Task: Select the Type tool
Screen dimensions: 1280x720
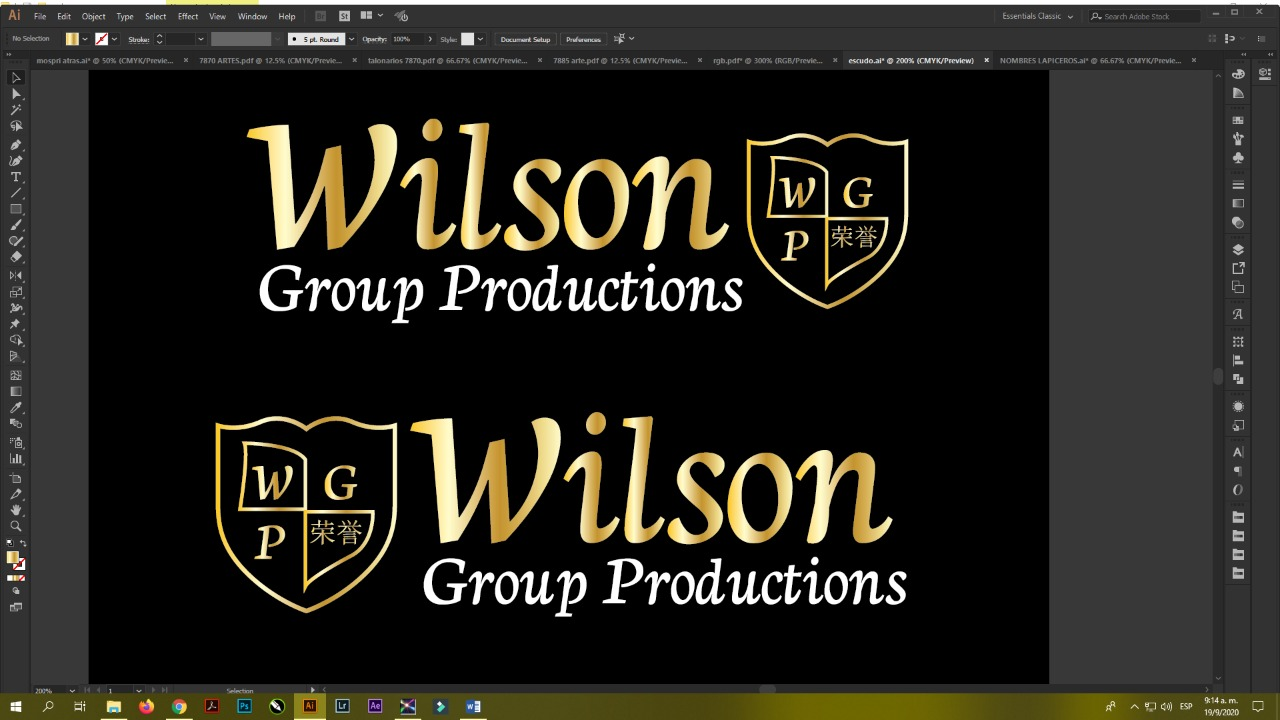Action: (16, 177)
